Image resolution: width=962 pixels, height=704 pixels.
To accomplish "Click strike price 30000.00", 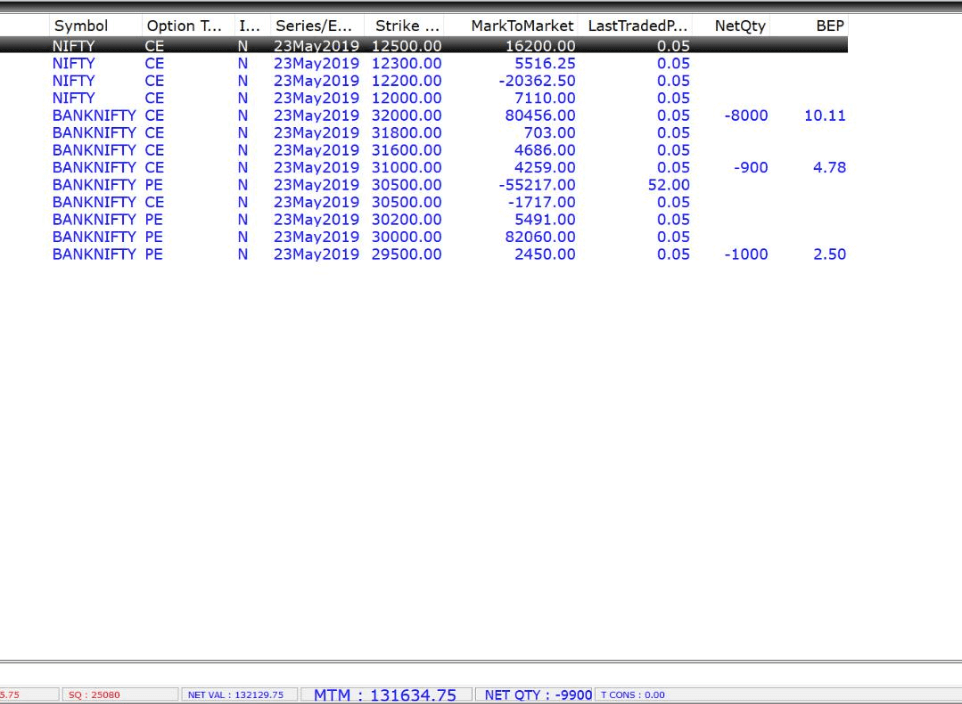I will coord(407,237).
